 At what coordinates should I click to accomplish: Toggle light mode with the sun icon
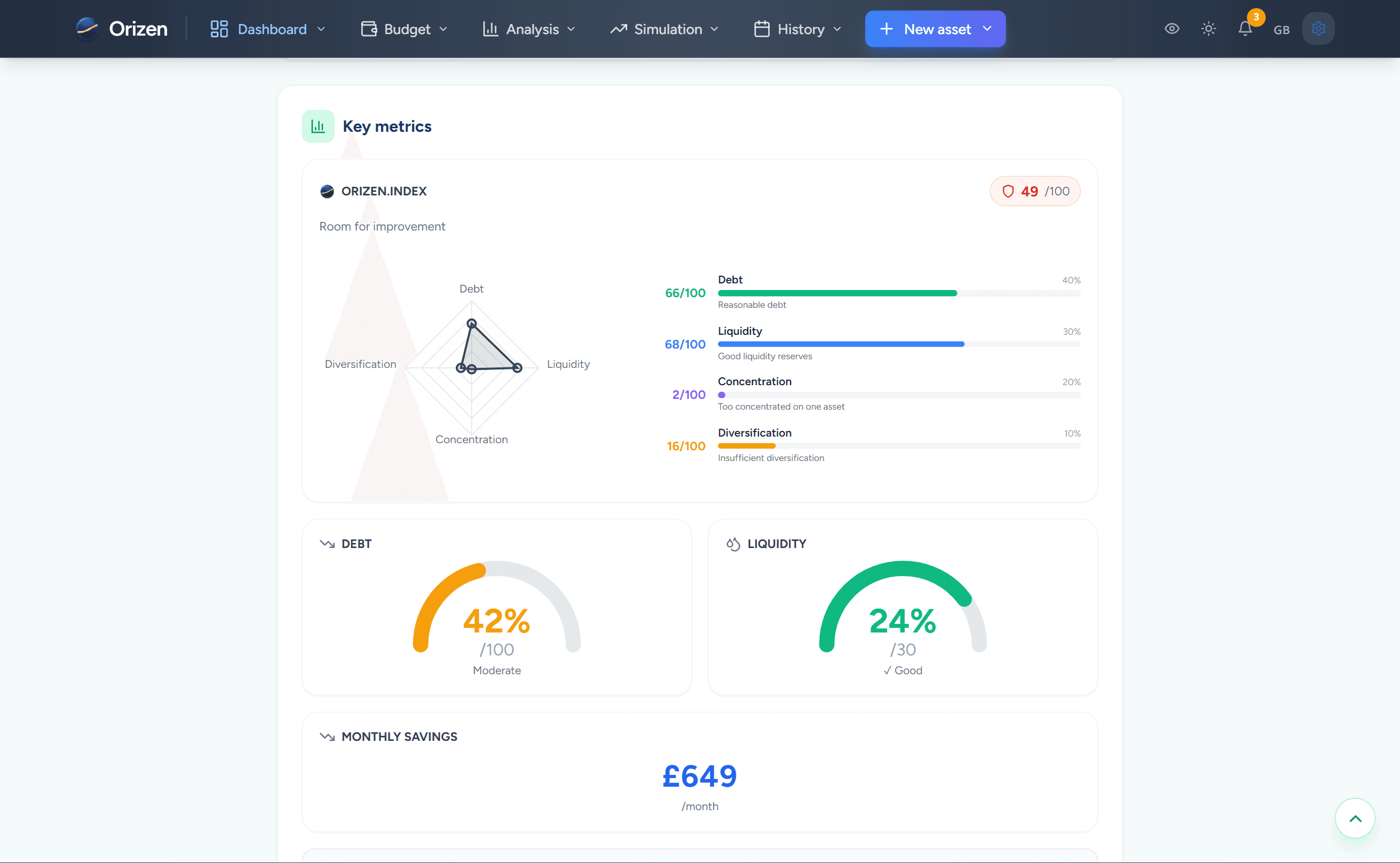[1208, 28]
